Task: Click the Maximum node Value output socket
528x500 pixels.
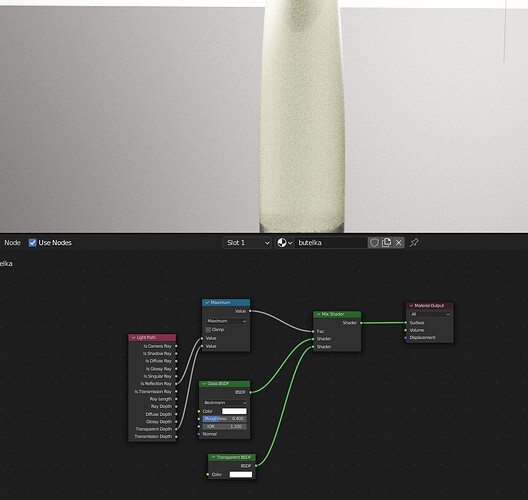Action: tap(250, 311)
